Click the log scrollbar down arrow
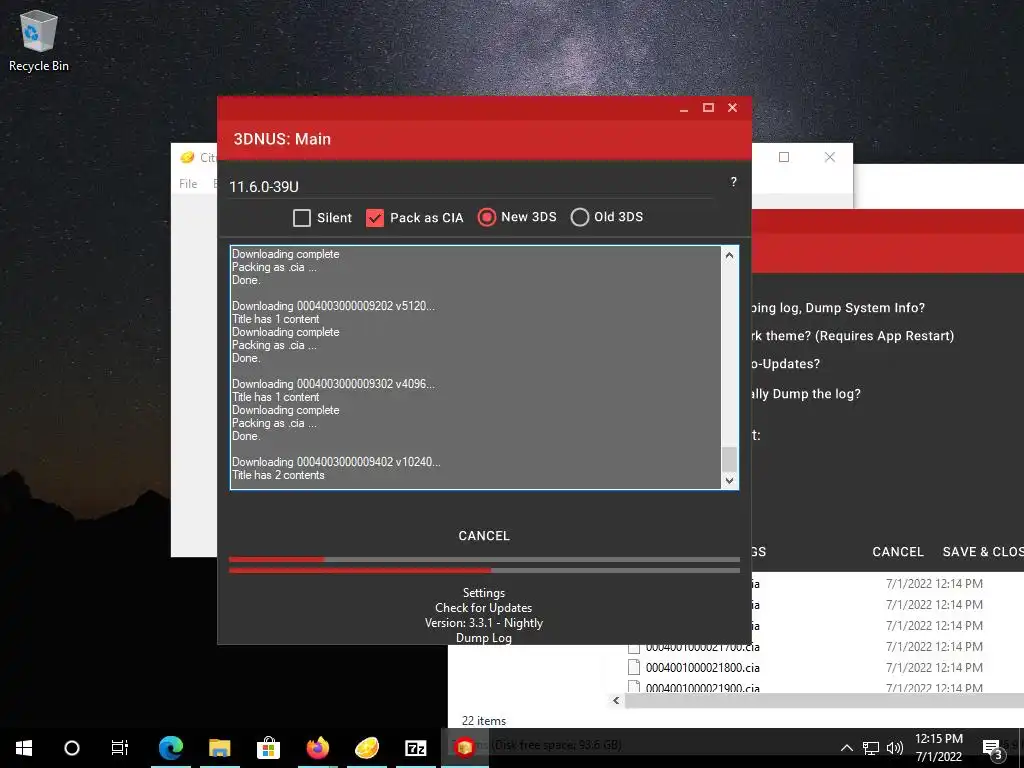Image resolution: width=1024 pixels, height=768 pixels. pos(729,480)
